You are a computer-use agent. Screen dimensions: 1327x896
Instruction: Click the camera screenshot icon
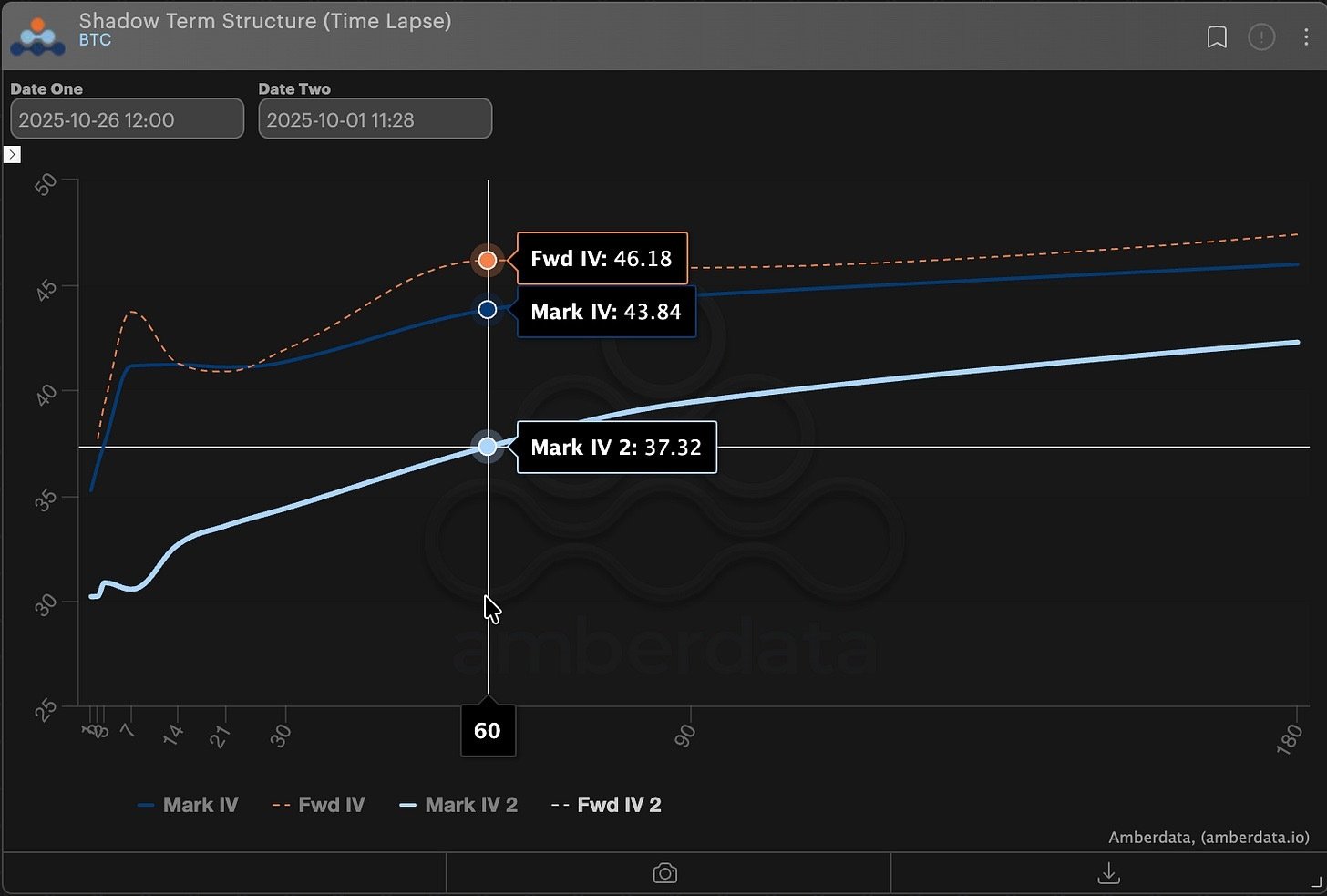coord(665,873)
